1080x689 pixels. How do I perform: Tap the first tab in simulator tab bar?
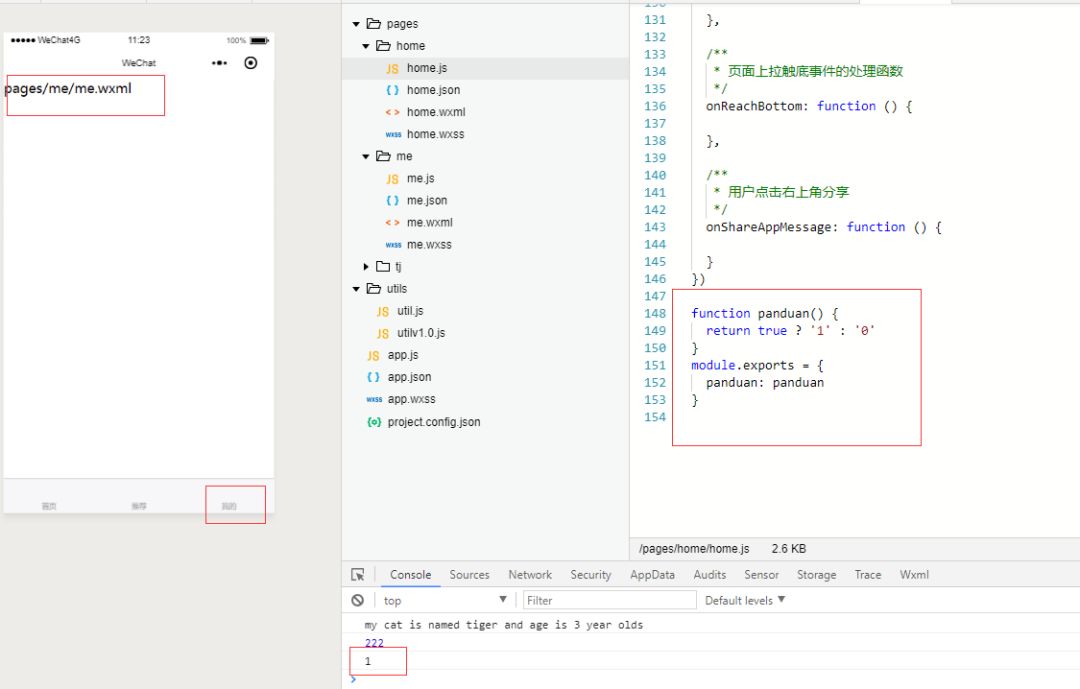[49, 497]
